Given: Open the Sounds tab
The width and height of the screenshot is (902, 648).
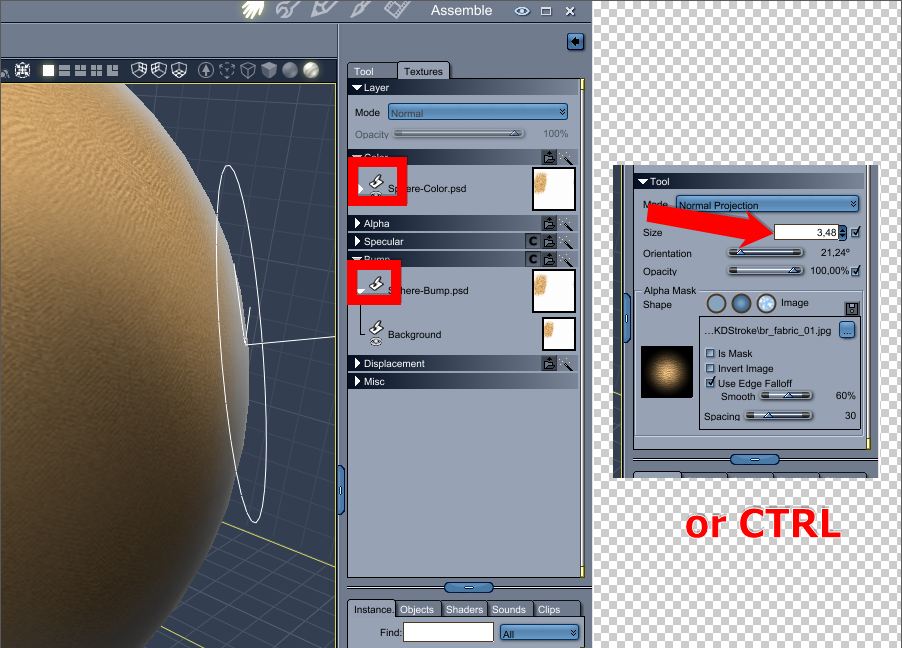Looking at the screenshot, I should point(509,609).
